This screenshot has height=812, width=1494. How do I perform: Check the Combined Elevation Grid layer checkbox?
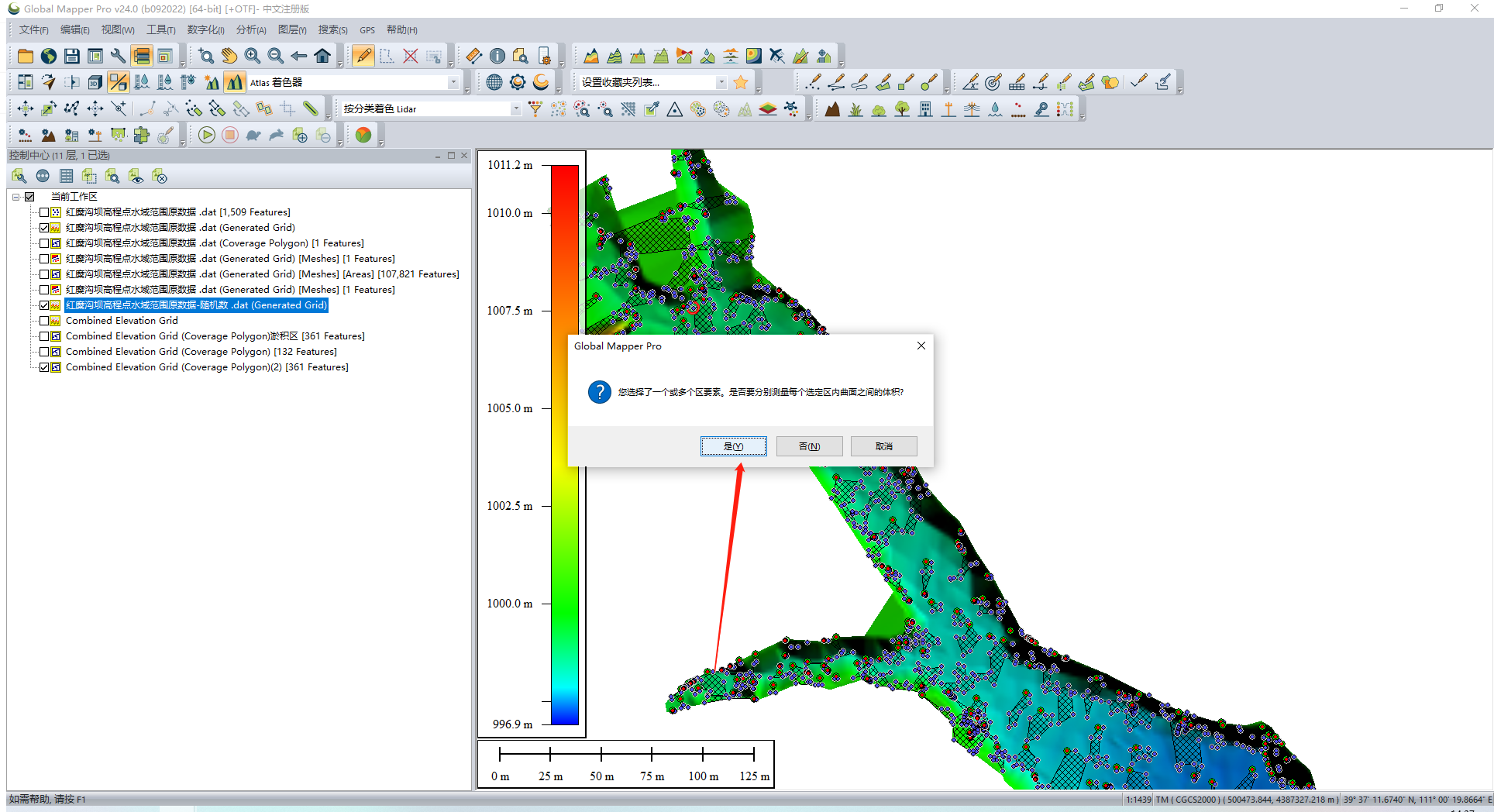pyautogui.click(x=44, y=321)
